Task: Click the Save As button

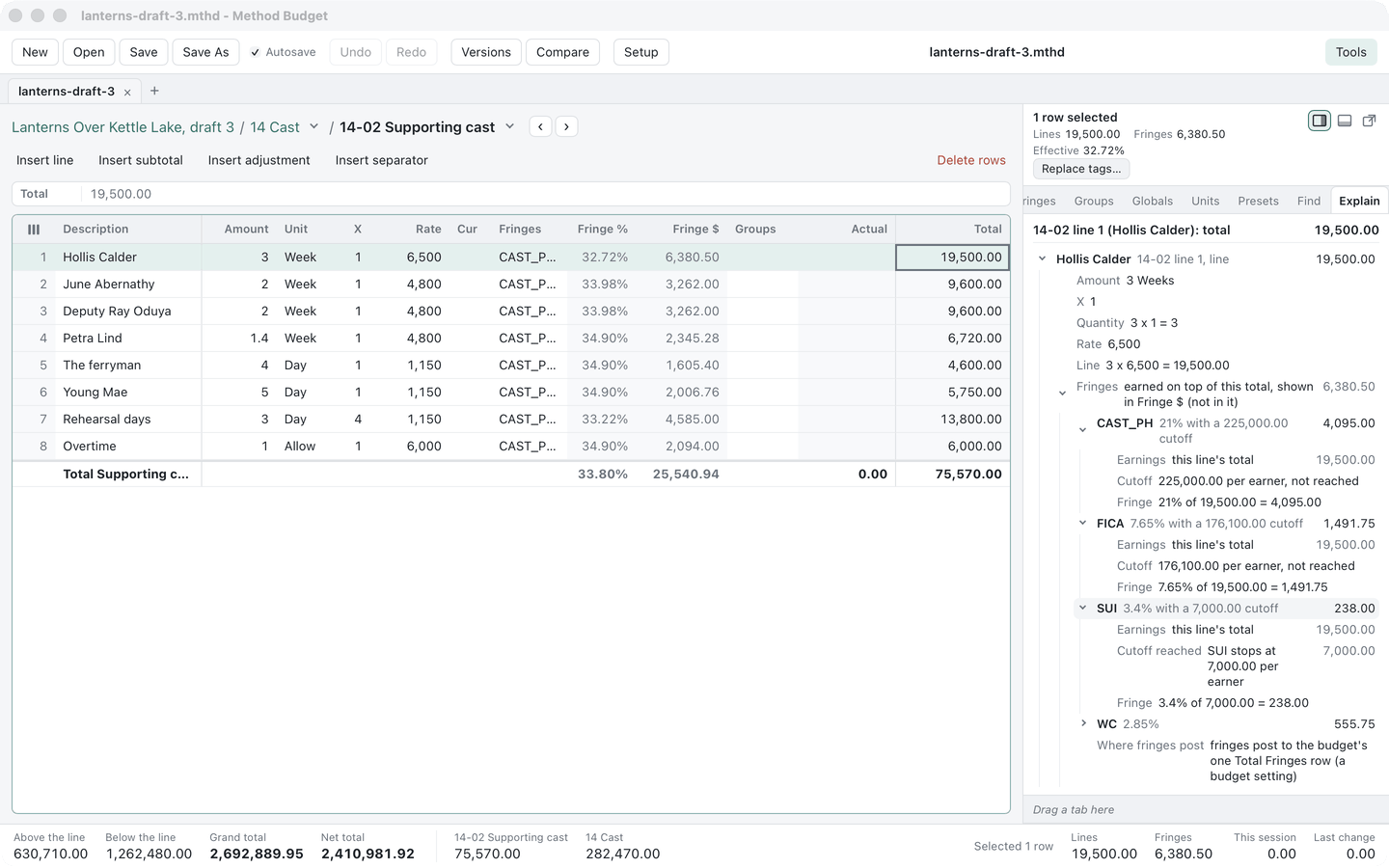Action: (205, 52)
